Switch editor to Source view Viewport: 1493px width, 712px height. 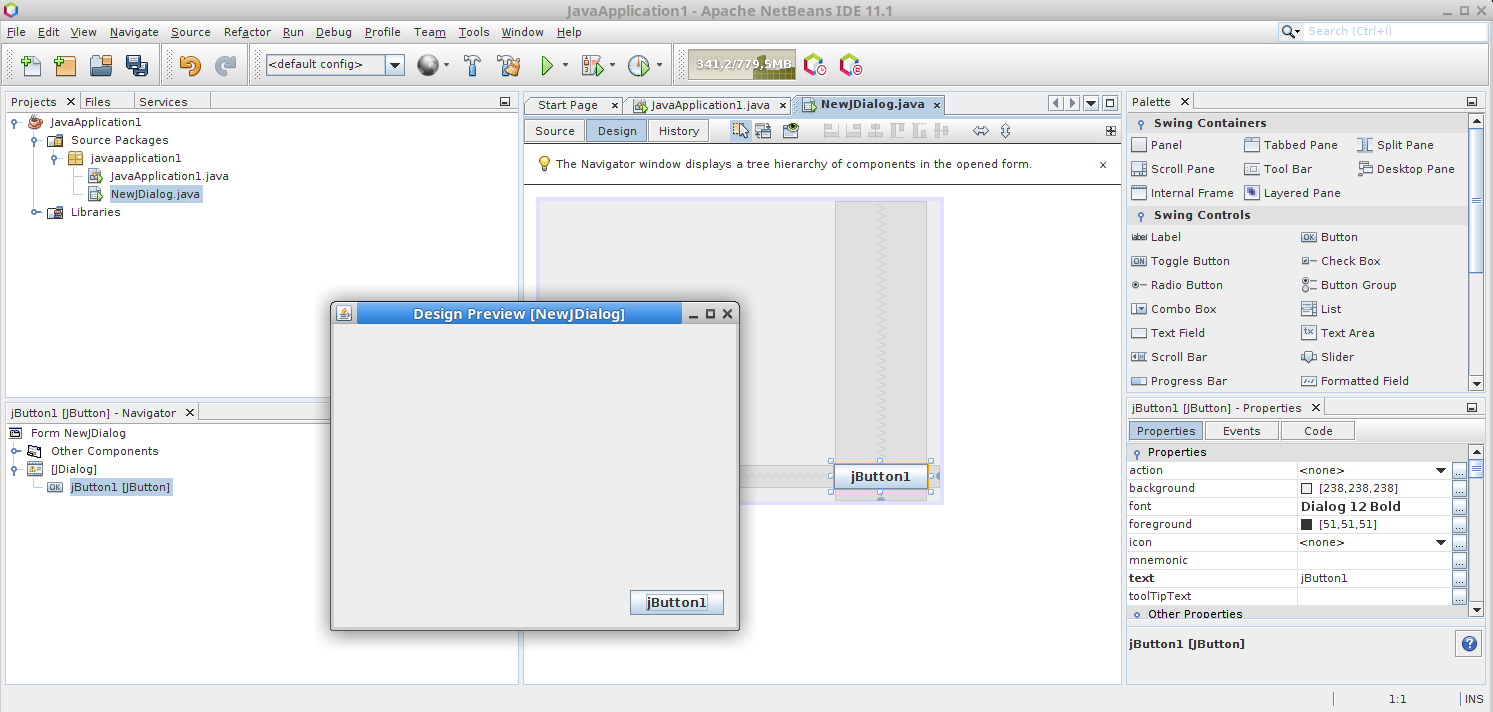pos(555,131)
